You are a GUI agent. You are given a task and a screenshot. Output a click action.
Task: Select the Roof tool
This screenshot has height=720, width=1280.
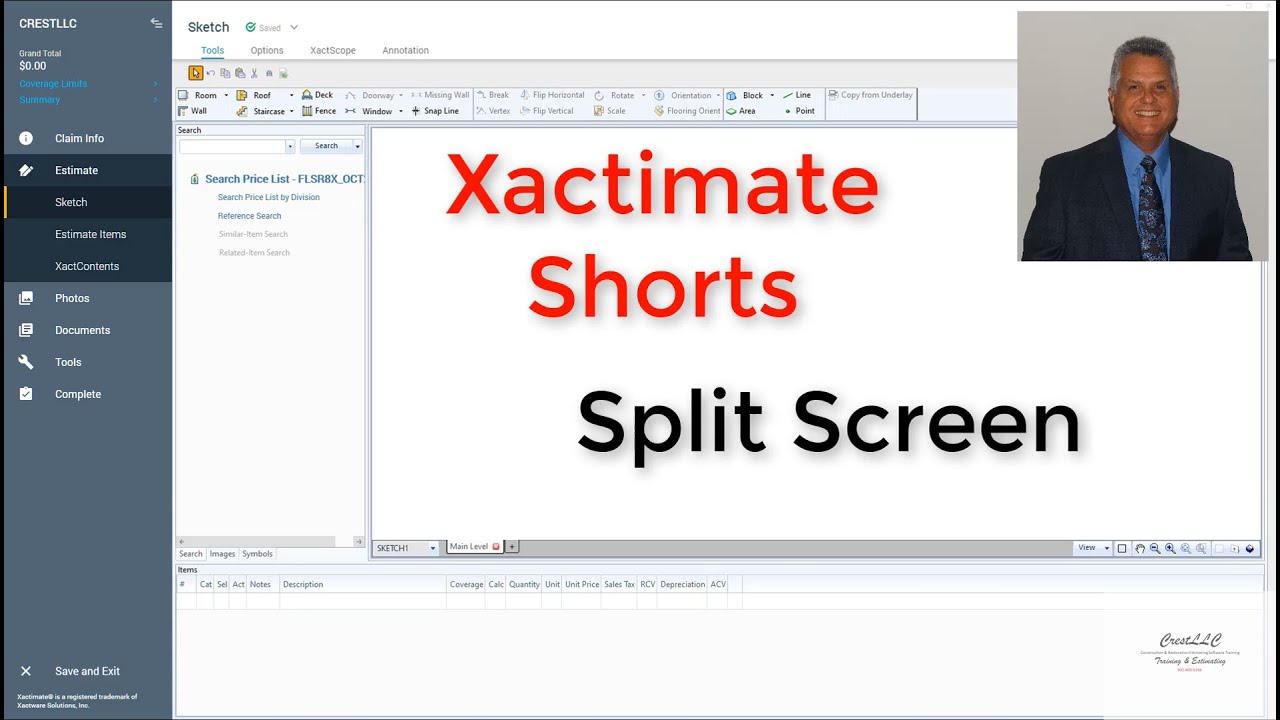coord(254,95)
